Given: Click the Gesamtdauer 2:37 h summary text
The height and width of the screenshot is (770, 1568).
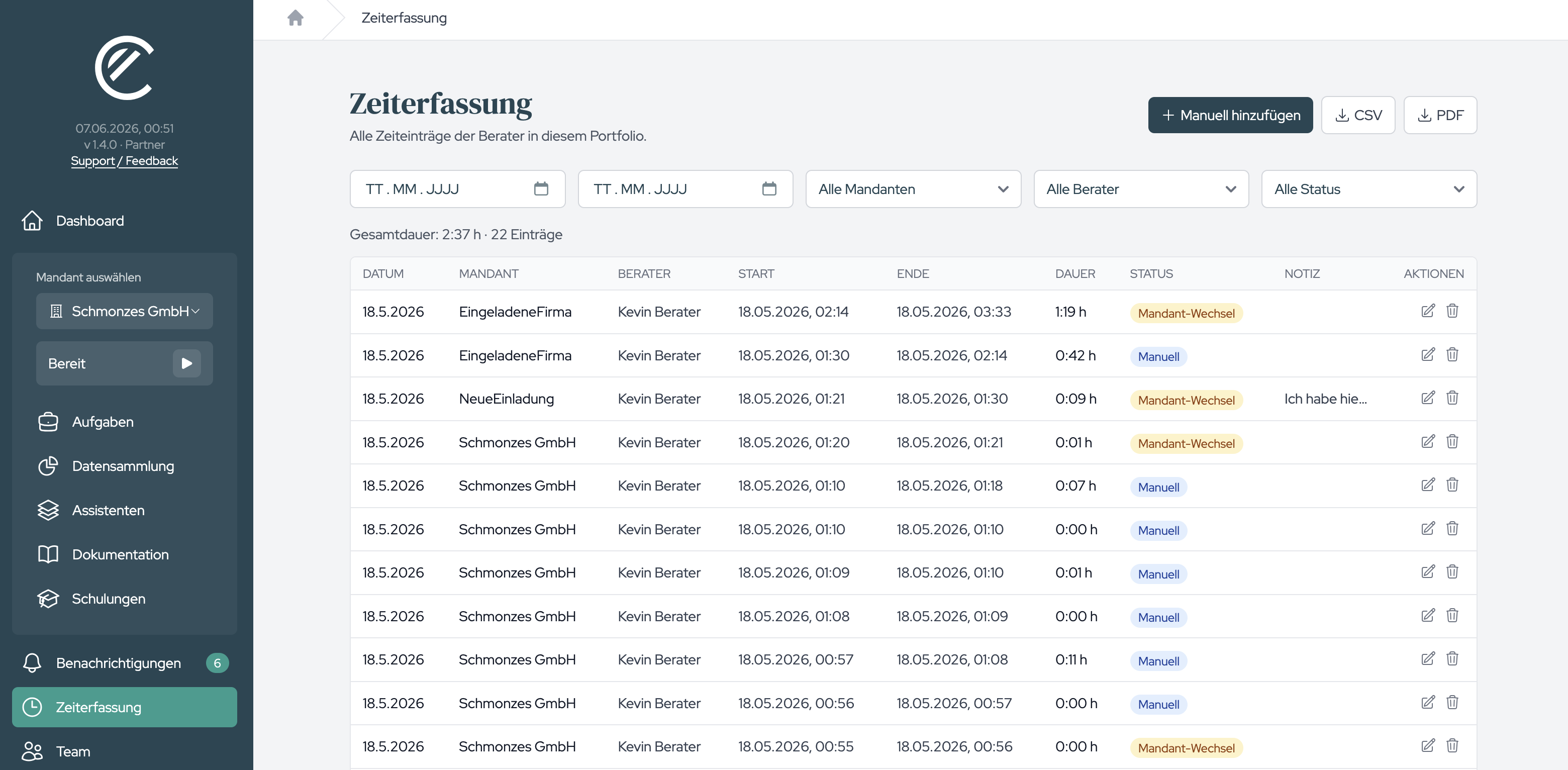Looking at the screenshot, I should (x=456, y=234).
